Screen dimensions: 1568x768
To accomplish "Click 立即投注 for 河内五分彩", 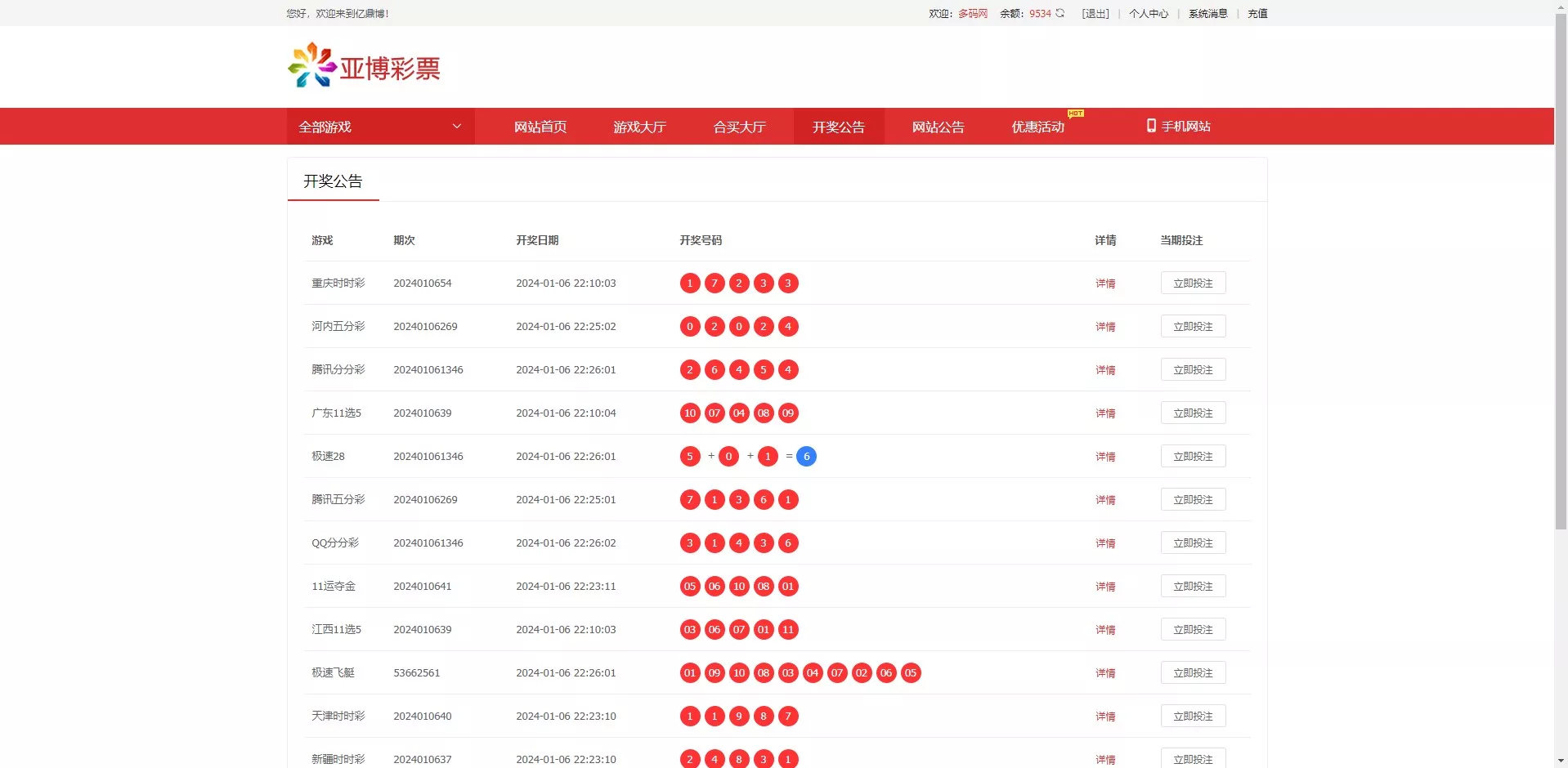I will [1193, 326].
